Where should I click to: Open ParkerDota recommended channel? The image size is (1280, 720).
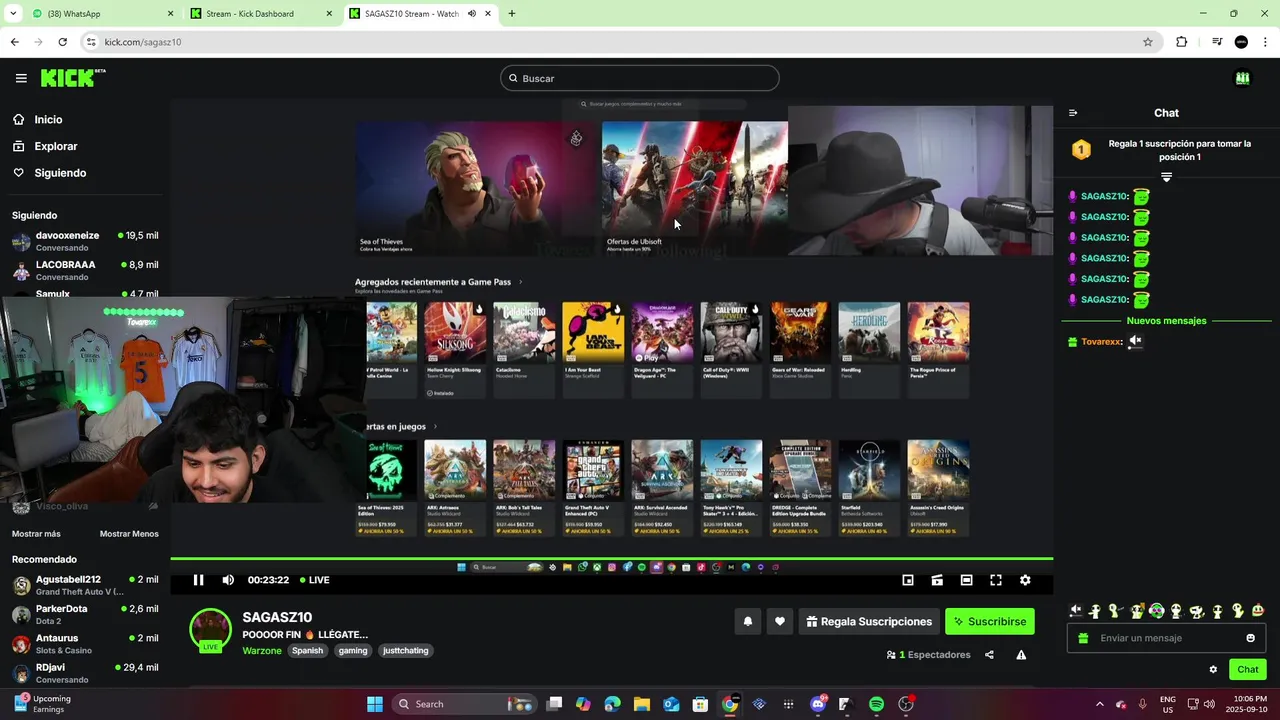(x=85, y=614)
